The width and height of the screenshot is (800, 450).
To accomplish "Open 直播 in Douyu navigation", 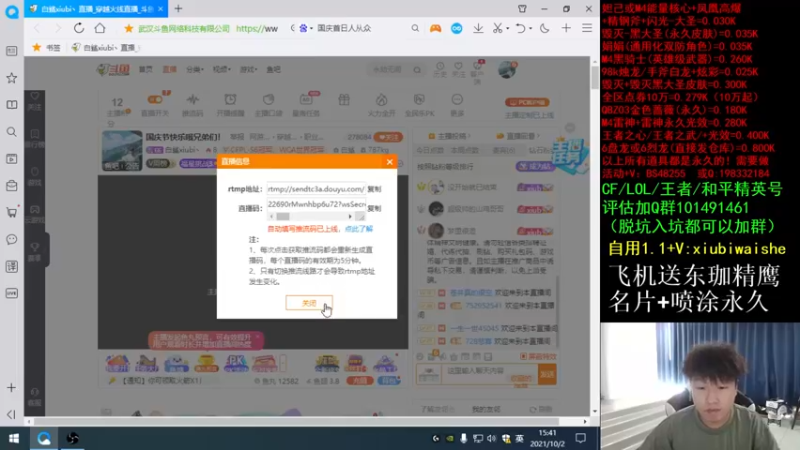I will tap(169, 69).
